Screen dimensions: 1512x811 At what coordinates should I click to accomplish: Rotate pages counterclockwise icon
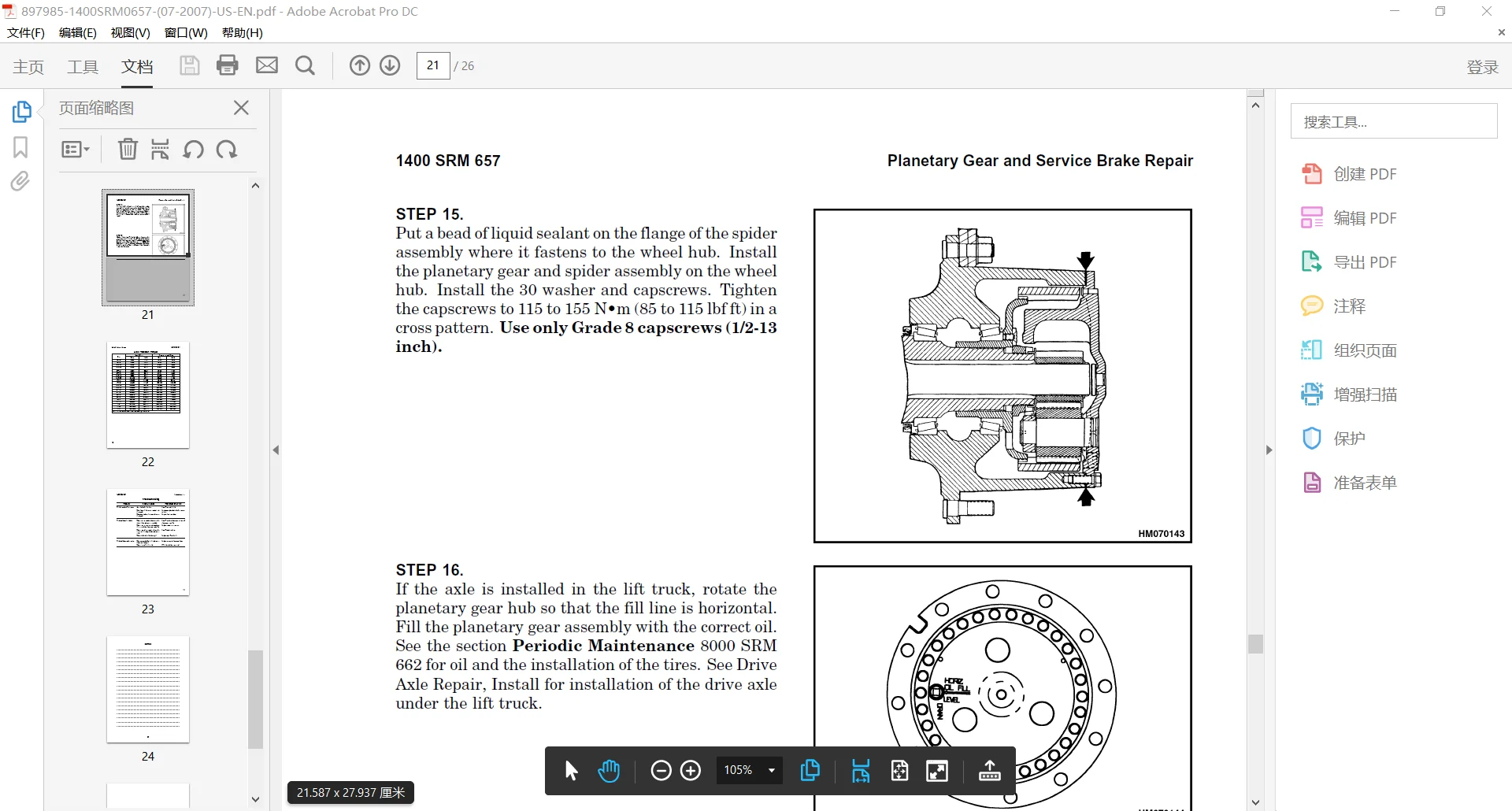point(194,149)
